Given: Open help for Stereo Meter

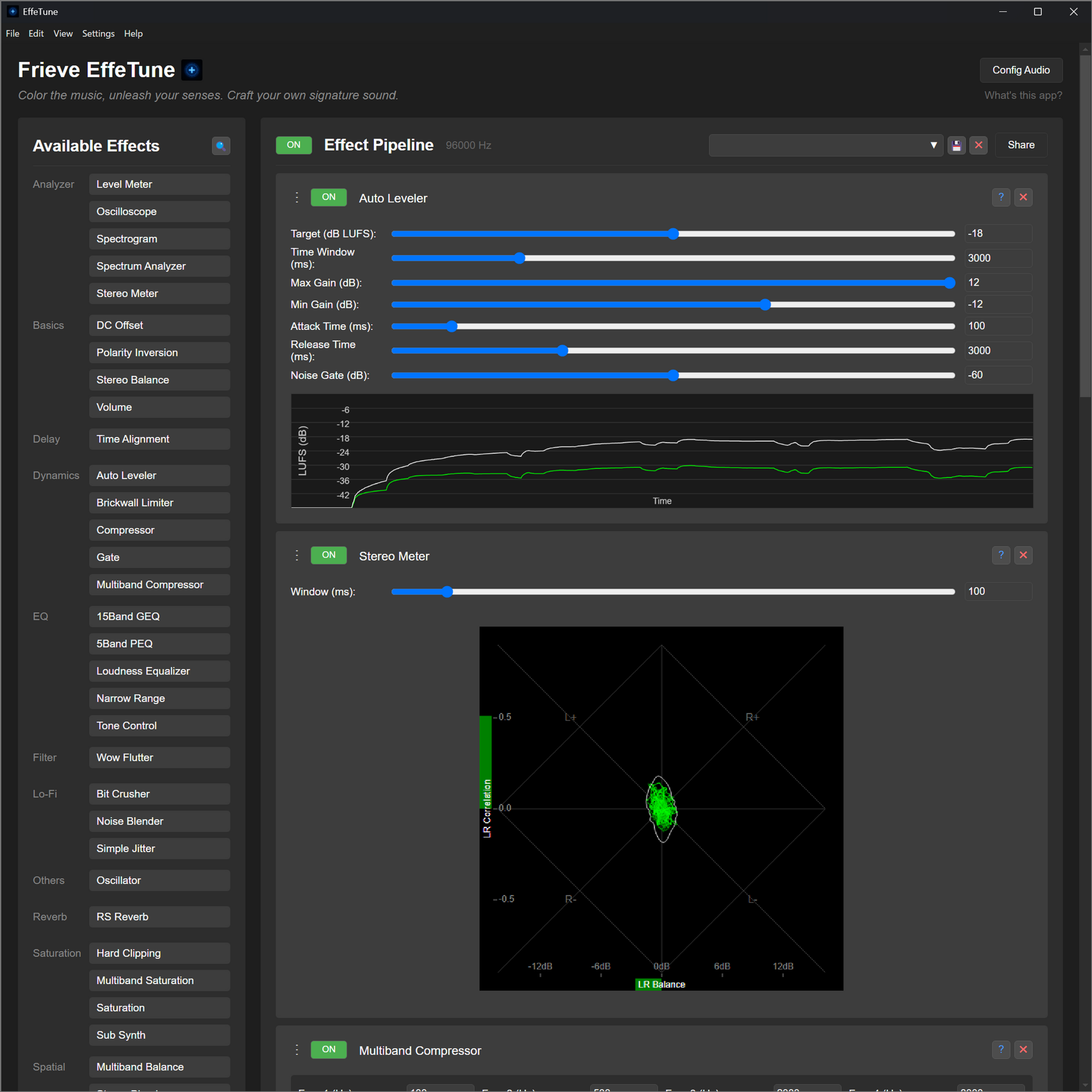Looking at the screenshot, I should point(1000,555).
